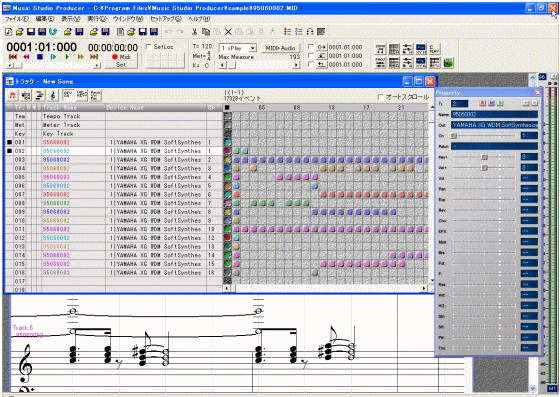This screenshot has height=397, width=560.
Task: Click the yellow fast-forward transport button
Action: click(x=80, y=57)
